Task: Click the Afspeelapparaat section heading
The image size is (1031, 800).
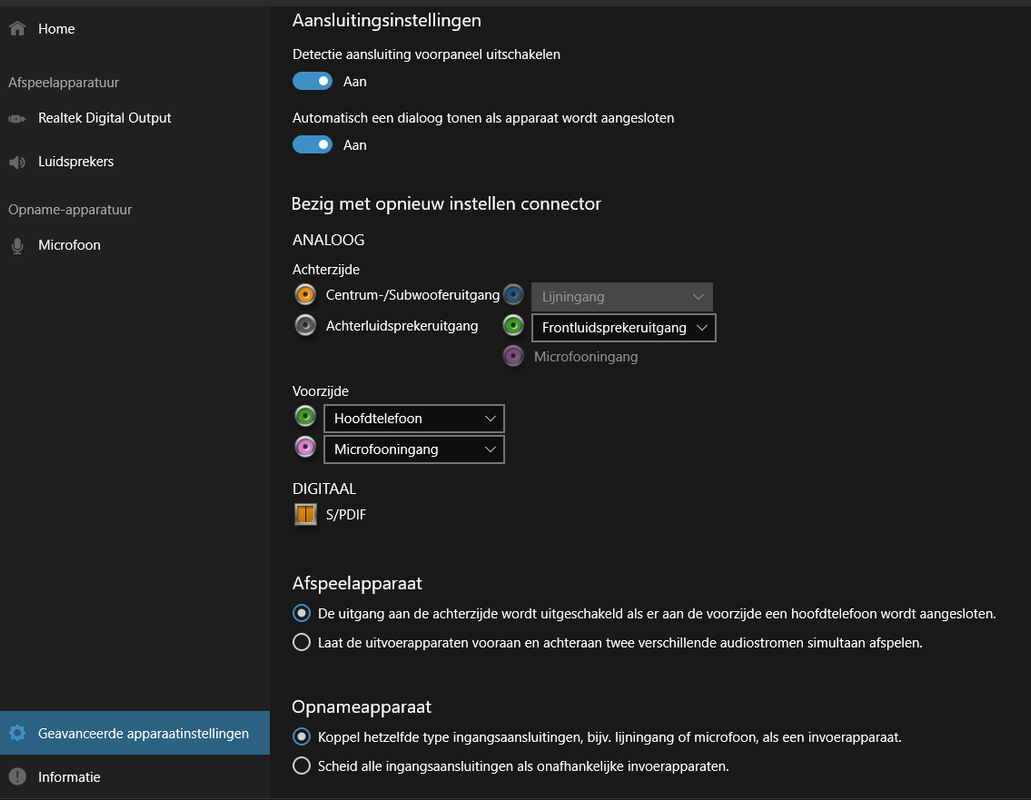Action: point(357,583)
